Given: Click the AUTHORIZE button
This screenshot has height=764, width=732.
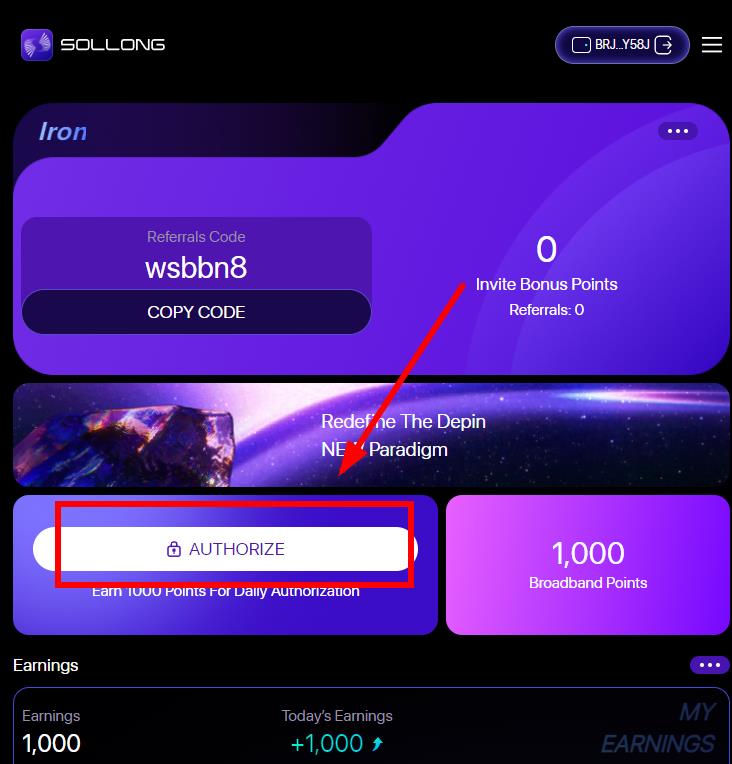Looking at the screenshot, I should click(x=225, y=549).
